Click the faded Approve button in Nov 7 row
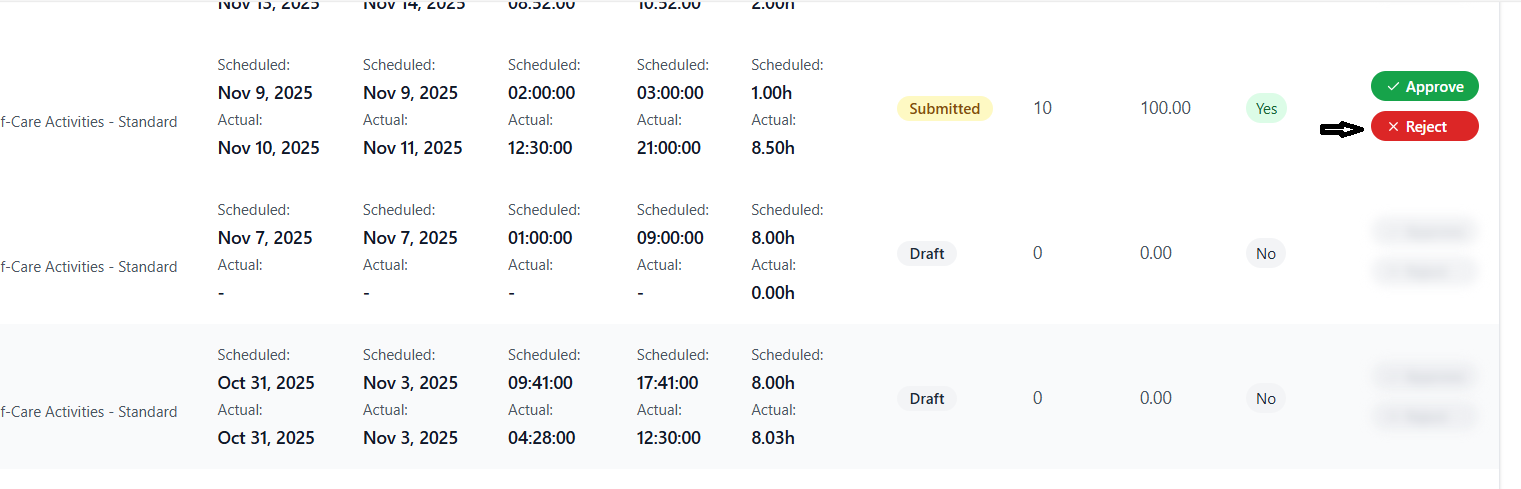Viewport: 1521px width, 489px height. click(1424, 232)
